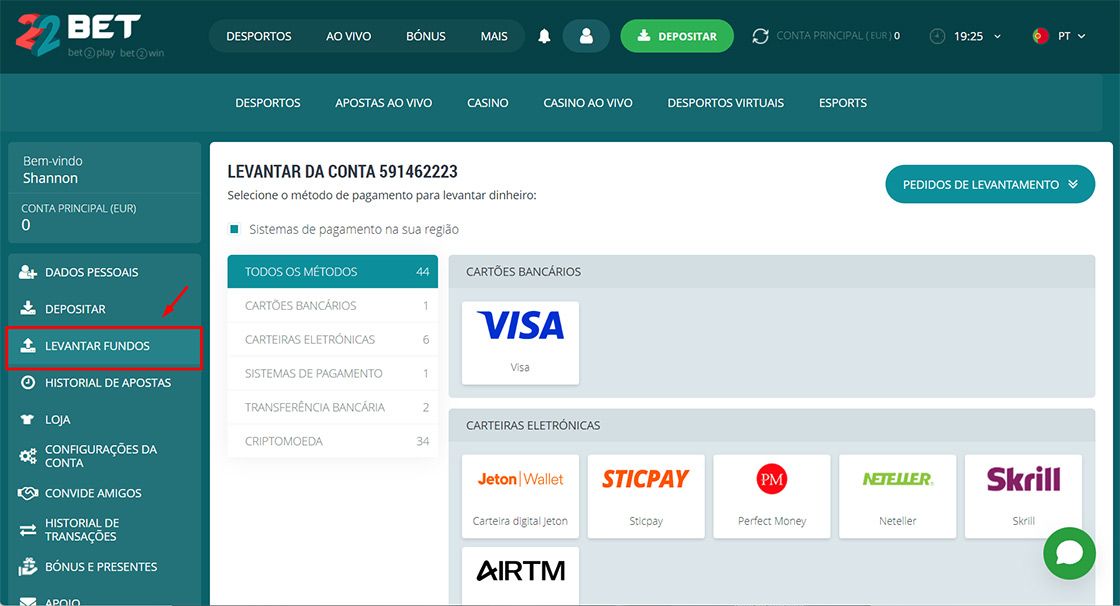Filter by Criptomoeda methods
1120x606 pixels.
332,441
